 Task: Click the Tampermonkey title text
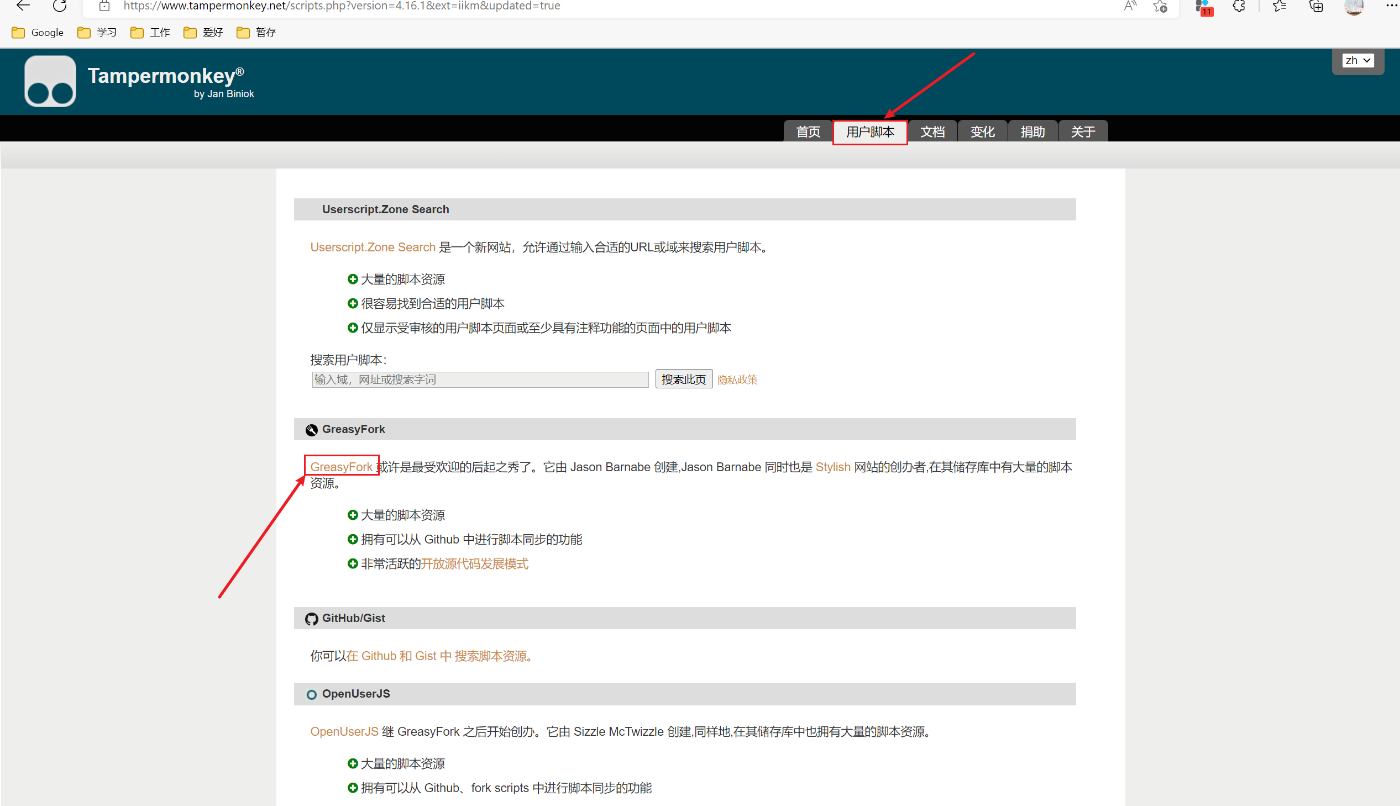(x=166, y=76)
